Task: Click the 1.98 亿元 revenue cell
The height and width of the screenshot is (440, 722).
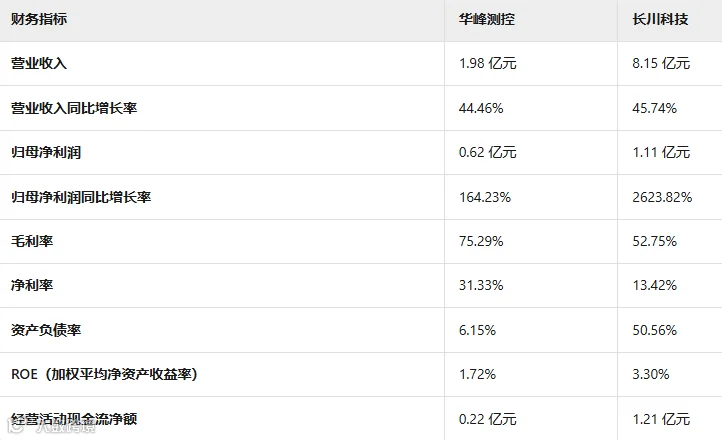Action: pyautogui.click(x=488, y=63)
